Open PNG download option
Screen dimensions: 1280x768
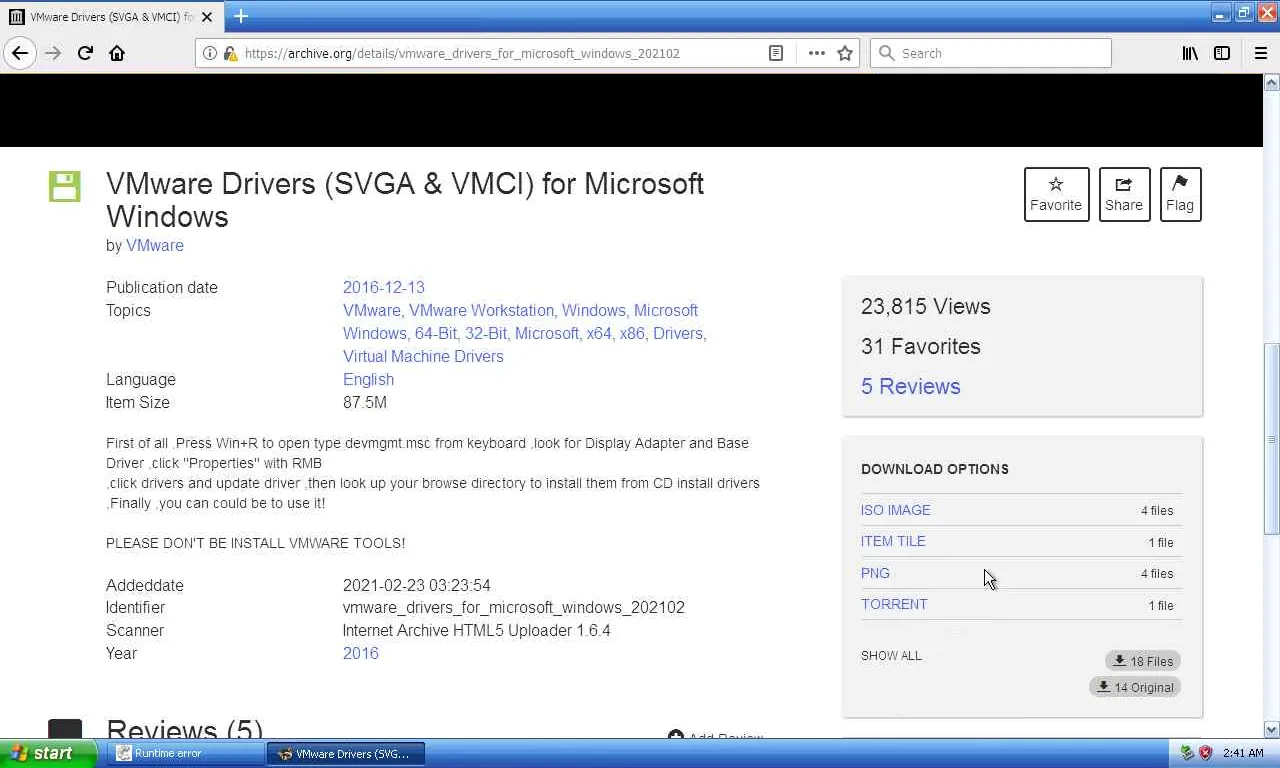(x=875, y=573)
